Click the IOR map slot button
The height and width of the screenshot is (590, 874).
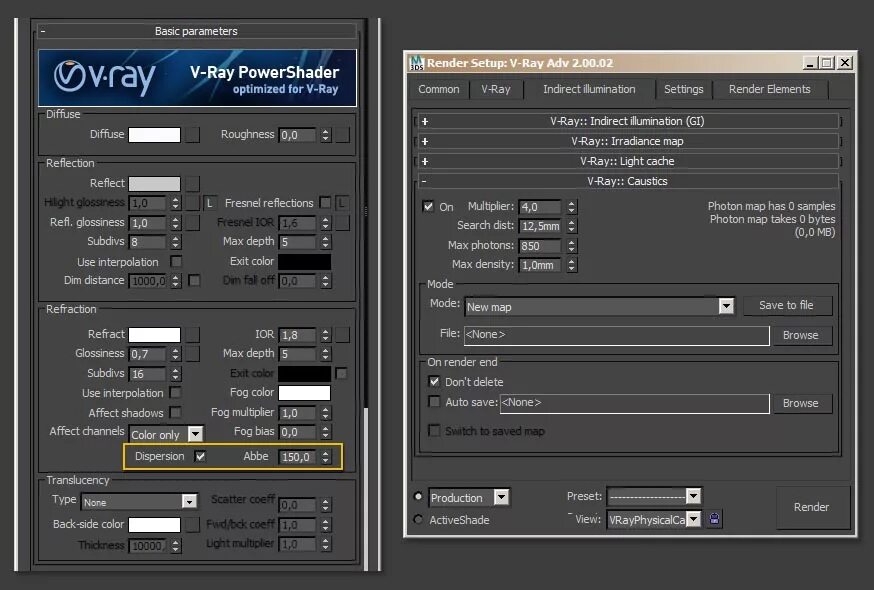click(342, 335)
